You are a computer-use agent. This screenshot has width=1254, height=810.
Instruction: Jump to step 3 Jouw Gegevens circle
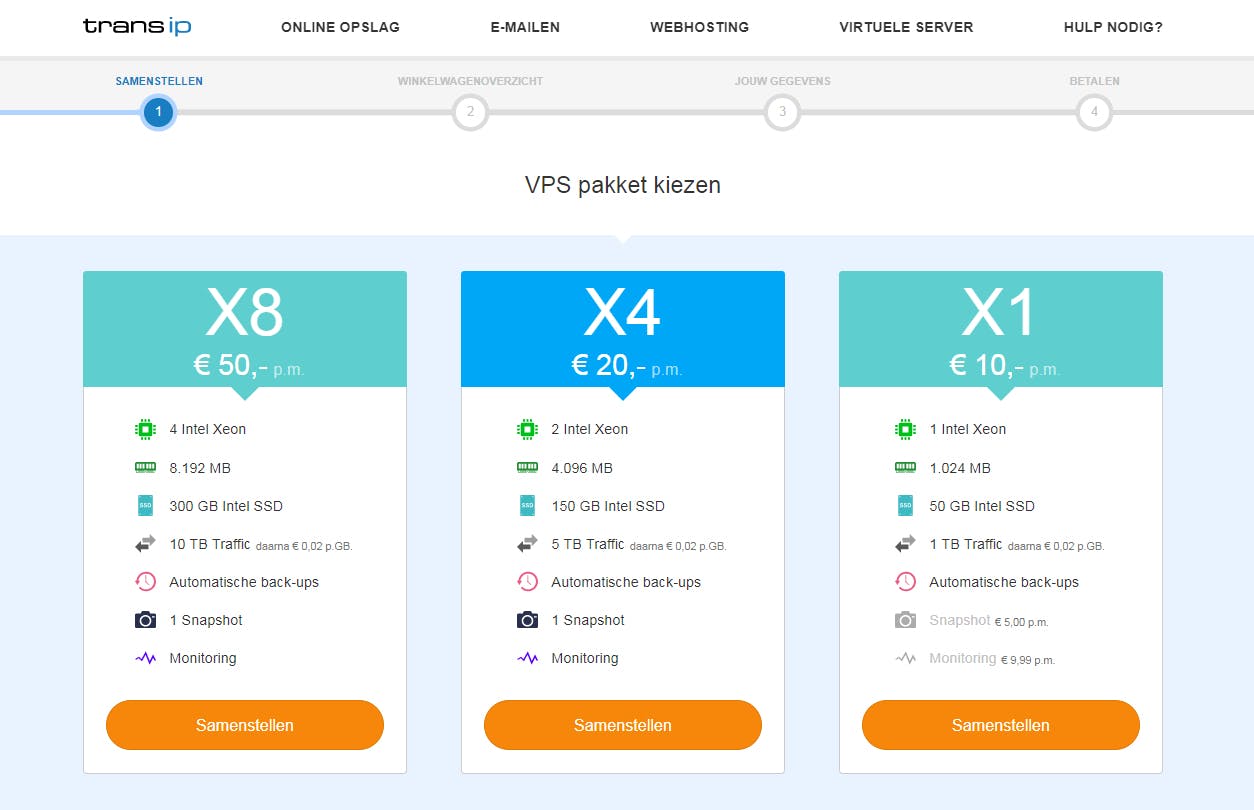pyautogui.click(x=782, y=112)
